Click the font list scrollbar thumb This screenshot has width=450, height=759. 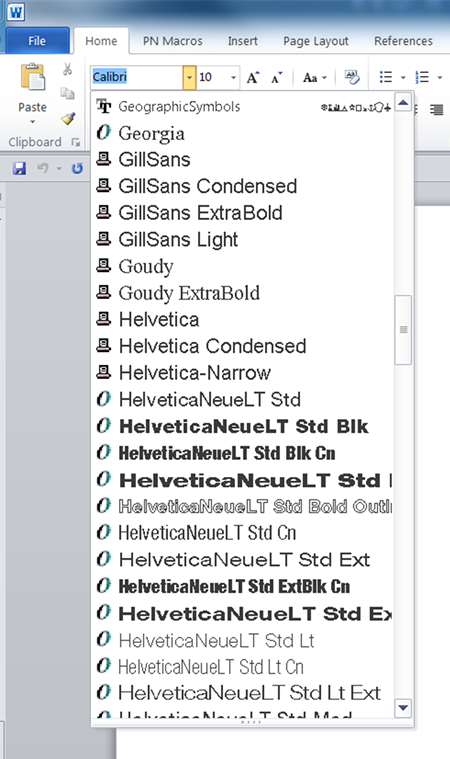point(403,330)
